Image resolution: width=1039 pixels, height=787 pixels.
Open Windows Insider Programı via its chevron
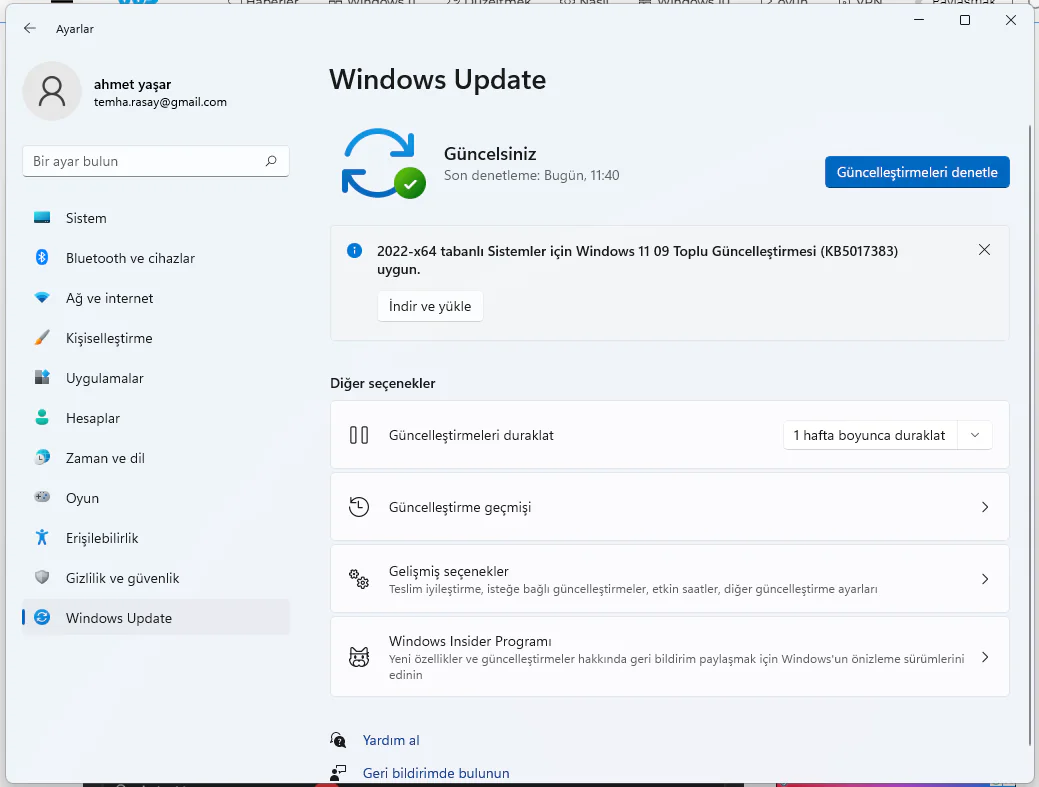coord(985,657)
